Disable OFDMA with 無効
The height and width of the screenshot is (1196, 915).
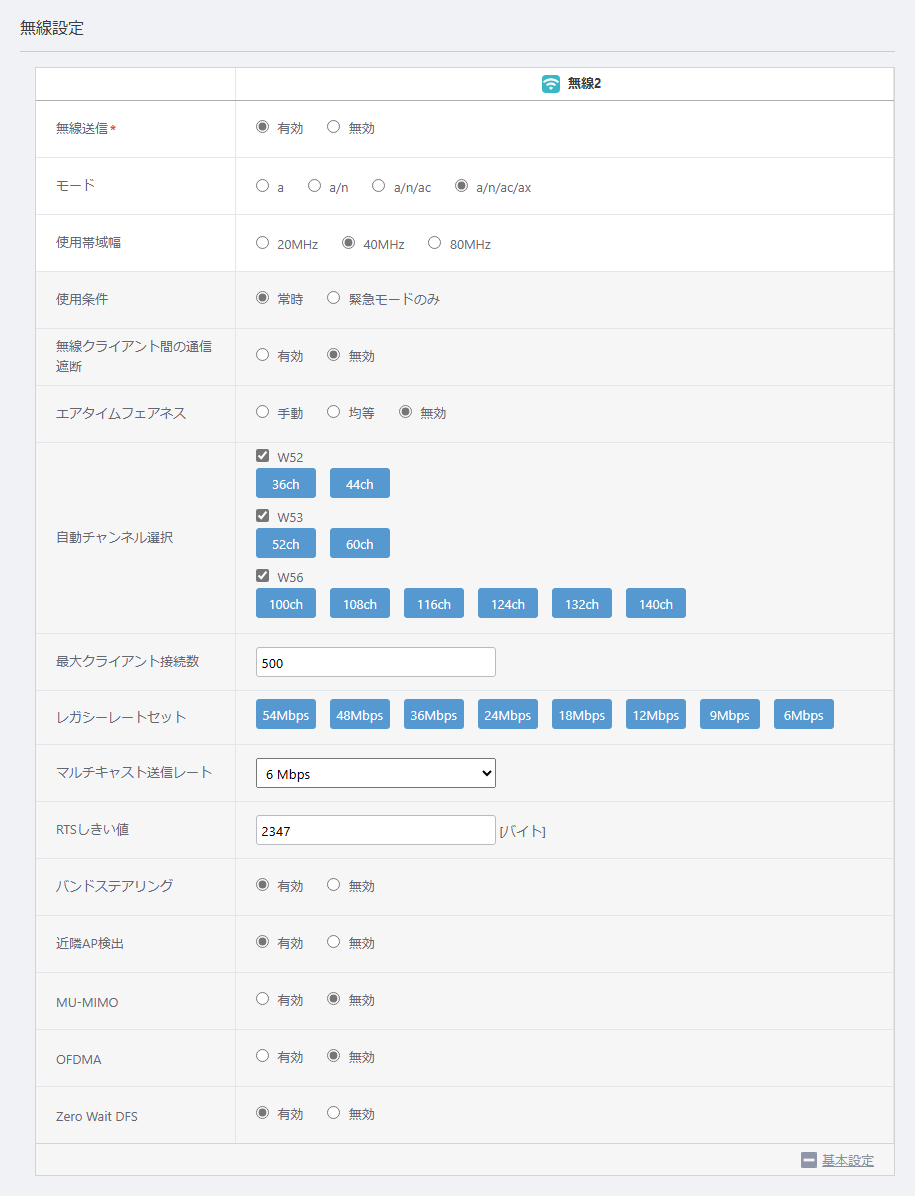click(x=333, y=1056)
